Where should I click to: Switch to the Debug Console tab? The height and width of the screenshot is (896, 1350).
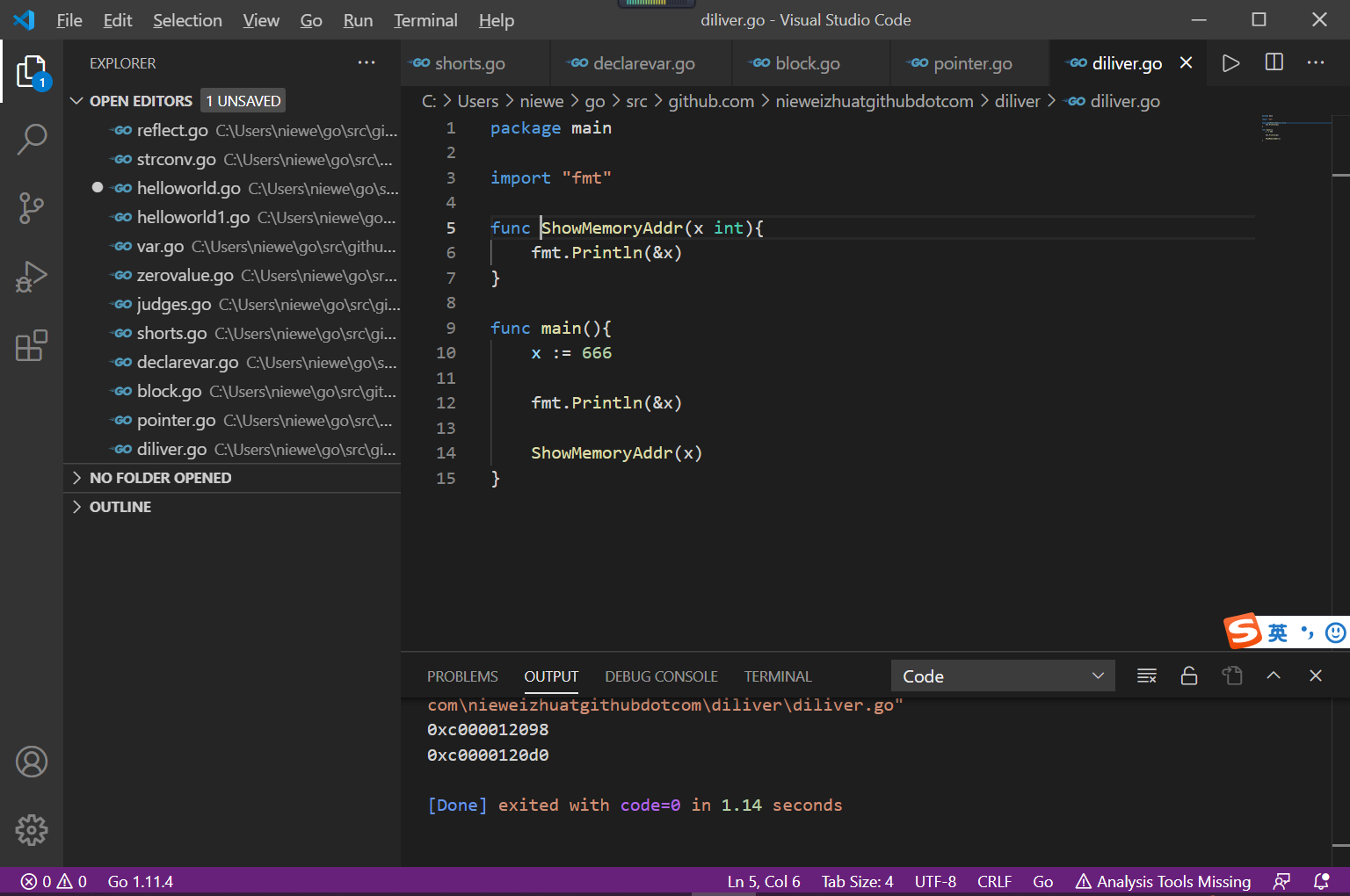(x=661, y=676)
